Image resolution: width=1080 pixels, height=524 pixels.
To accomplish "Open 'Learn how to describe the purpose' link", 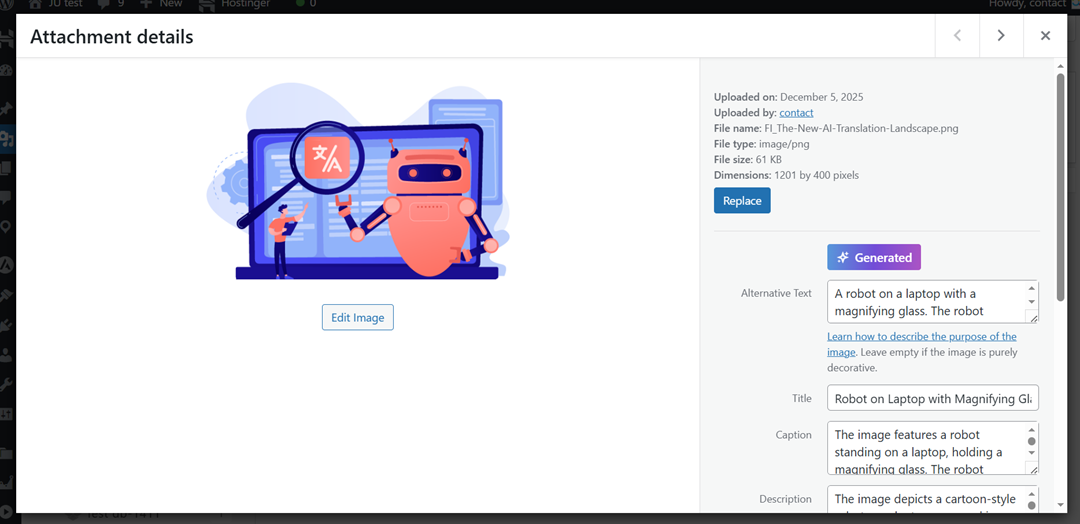I will click(x=921, y=337).
